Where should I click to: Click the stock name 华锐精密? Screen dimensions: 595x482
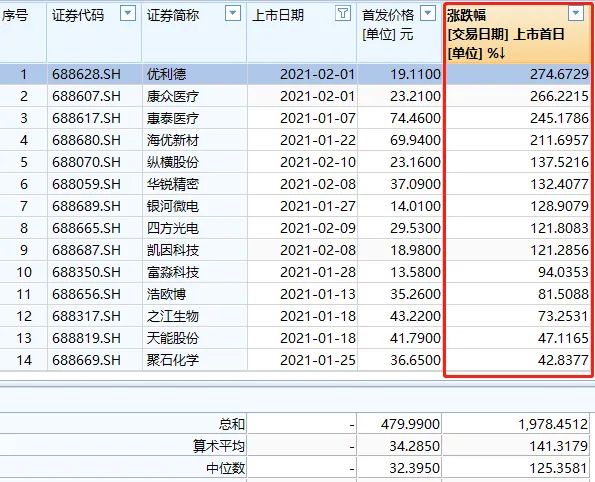(x=173, y=184)
